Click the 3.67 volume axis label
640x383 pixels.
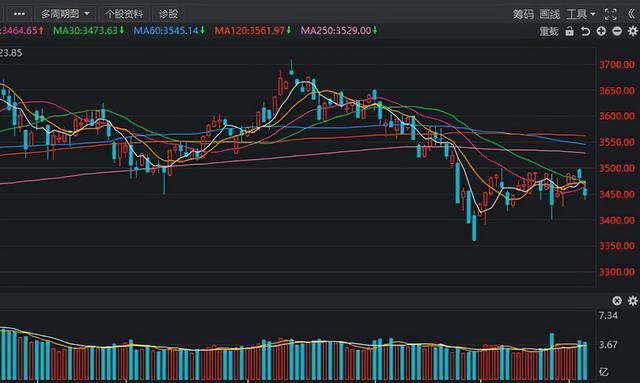coord(608,345)
